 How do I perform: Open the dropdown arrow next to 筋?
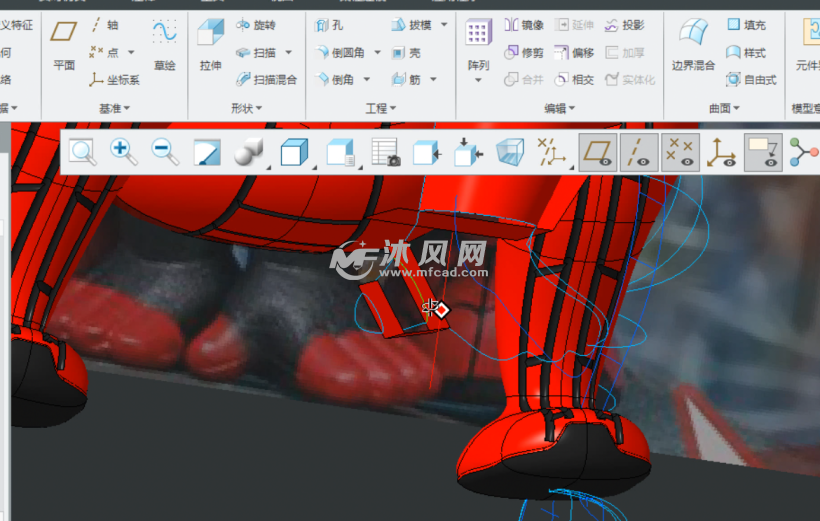point(433,80)
